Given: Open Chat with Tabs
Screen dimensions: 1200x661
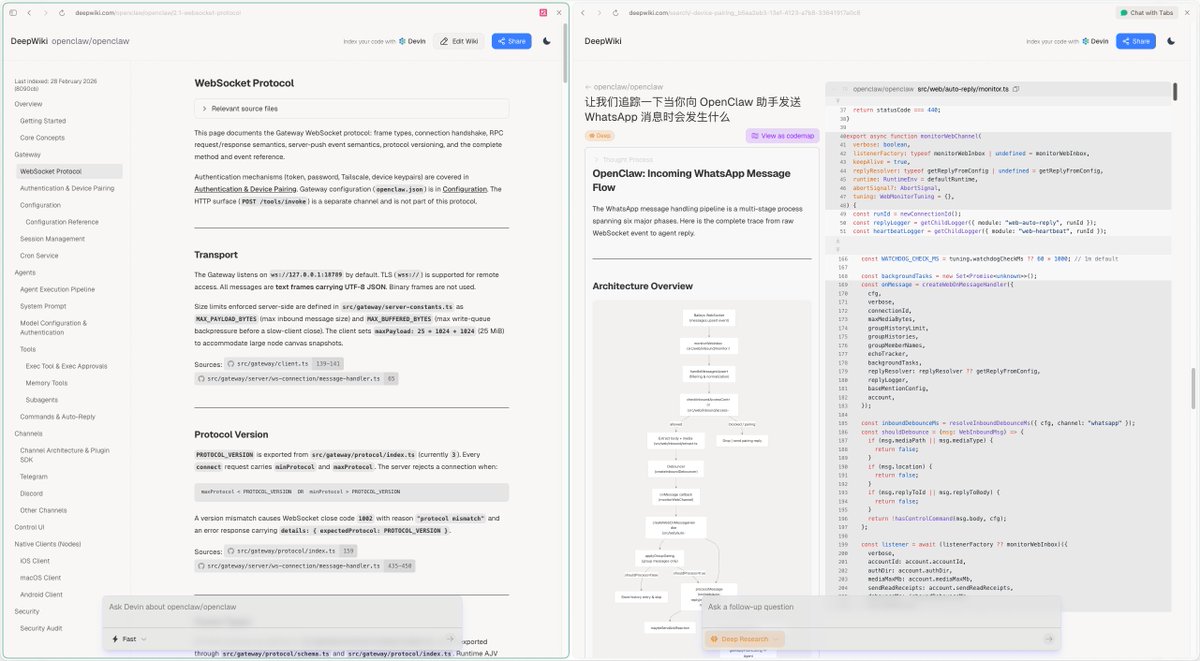Looking at the screenshot, I should [x=1147, y=12].
